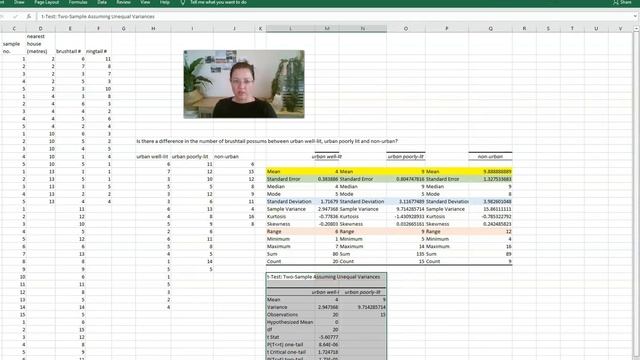
Task: Open the Page Layout ribbon tab
Action: pyautogui.click(x=47, y=2)
